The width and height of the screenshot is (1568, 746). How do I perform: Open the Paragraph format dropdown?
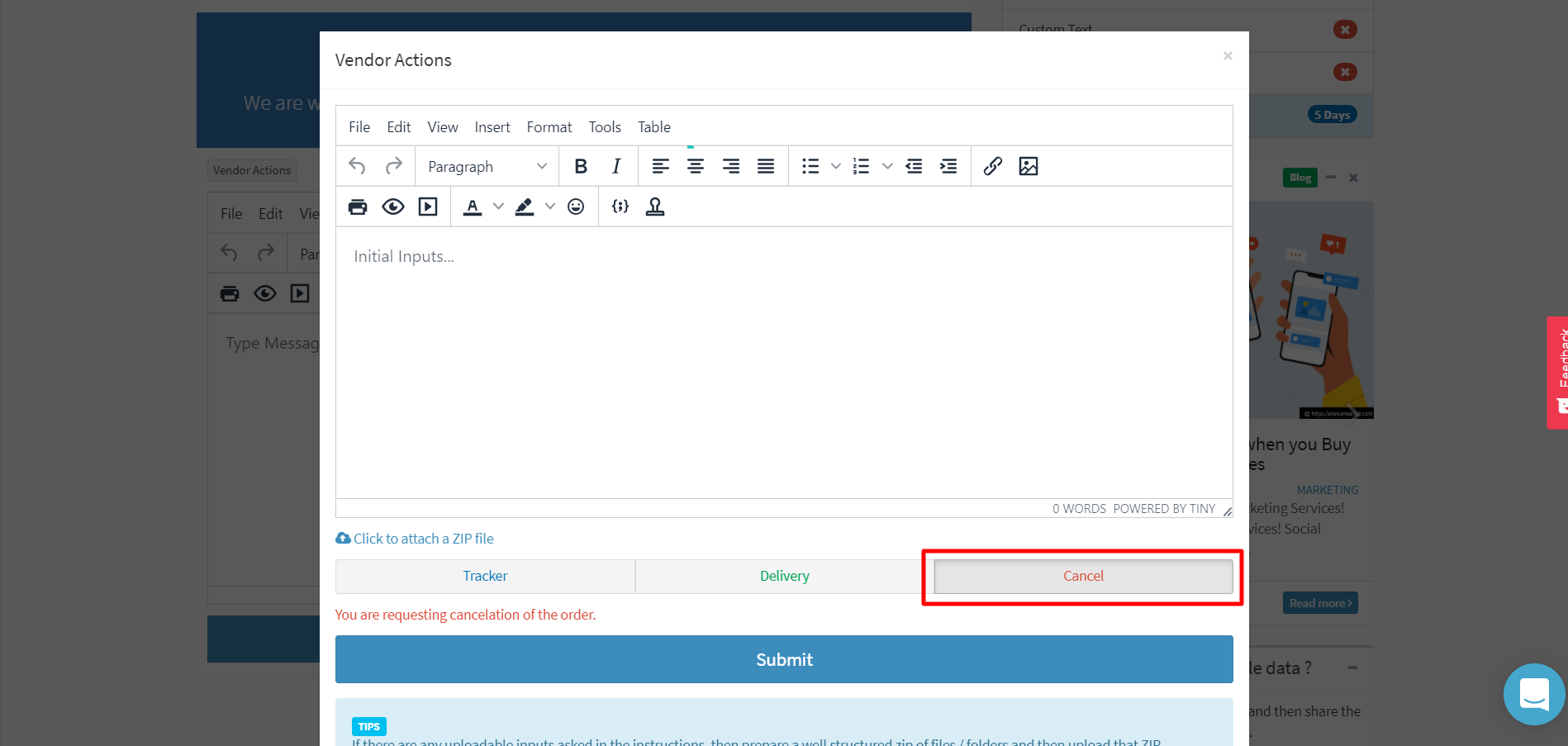[487, 166]
